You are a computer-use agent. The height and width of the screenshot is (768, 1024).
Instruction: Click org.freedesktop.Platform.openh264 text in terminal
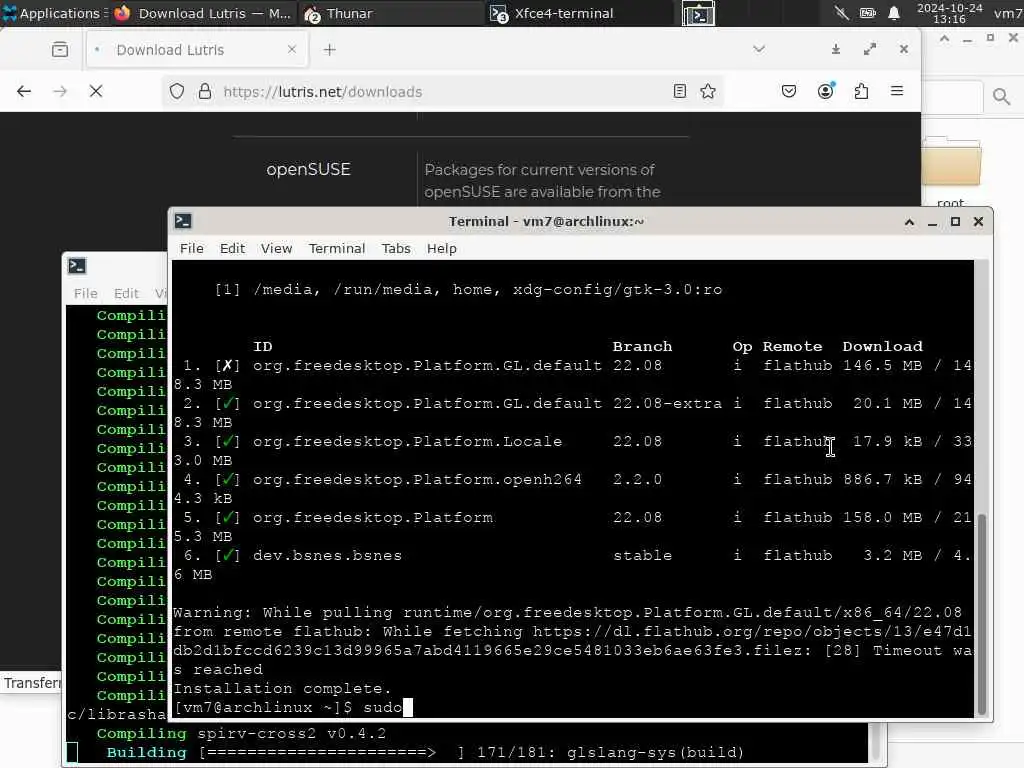417,480
